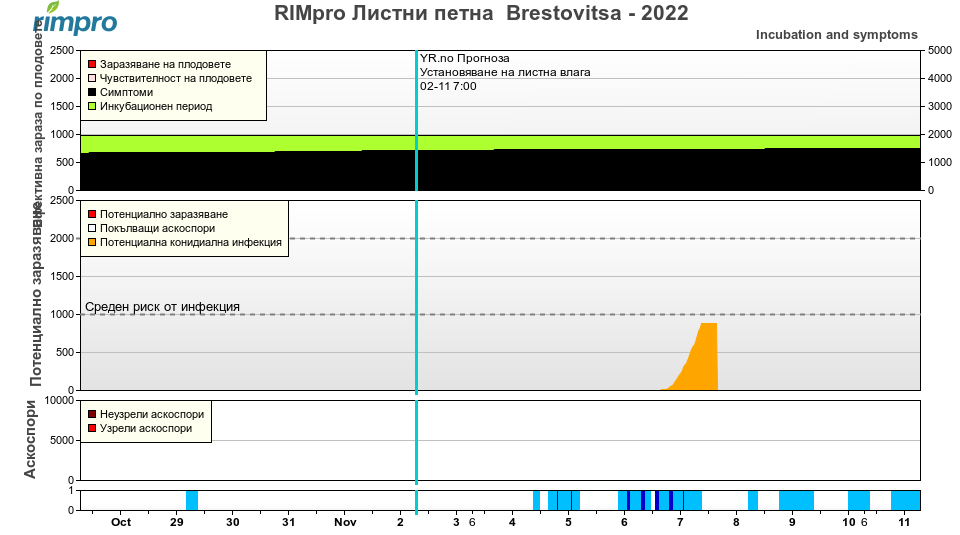Click date 8 on the time axis
This screenshot has height=535, width=960.
[x=736, y=522]
